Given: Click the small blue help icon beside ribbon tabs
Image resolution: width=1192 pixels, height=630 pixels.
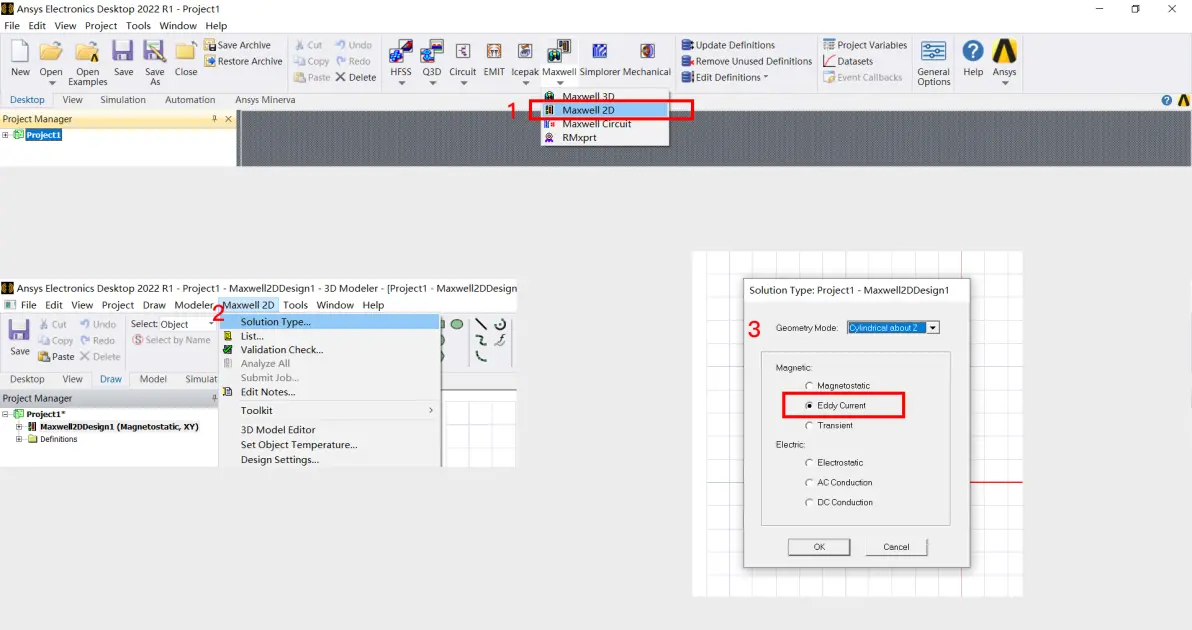Looking at the screenshot, I should click(x=1167, y=100).
